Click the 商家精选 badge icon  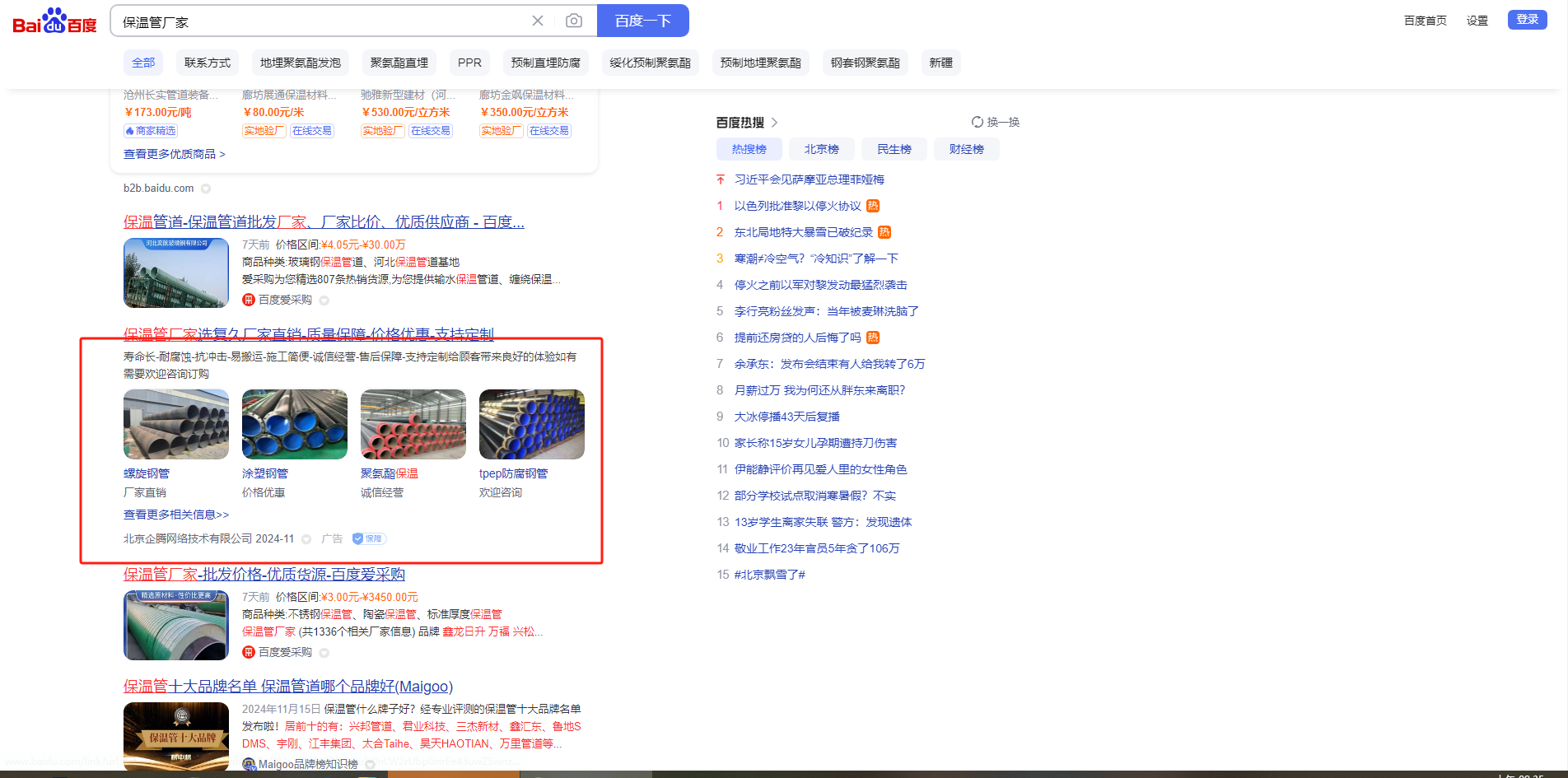[x=130, y=131]
